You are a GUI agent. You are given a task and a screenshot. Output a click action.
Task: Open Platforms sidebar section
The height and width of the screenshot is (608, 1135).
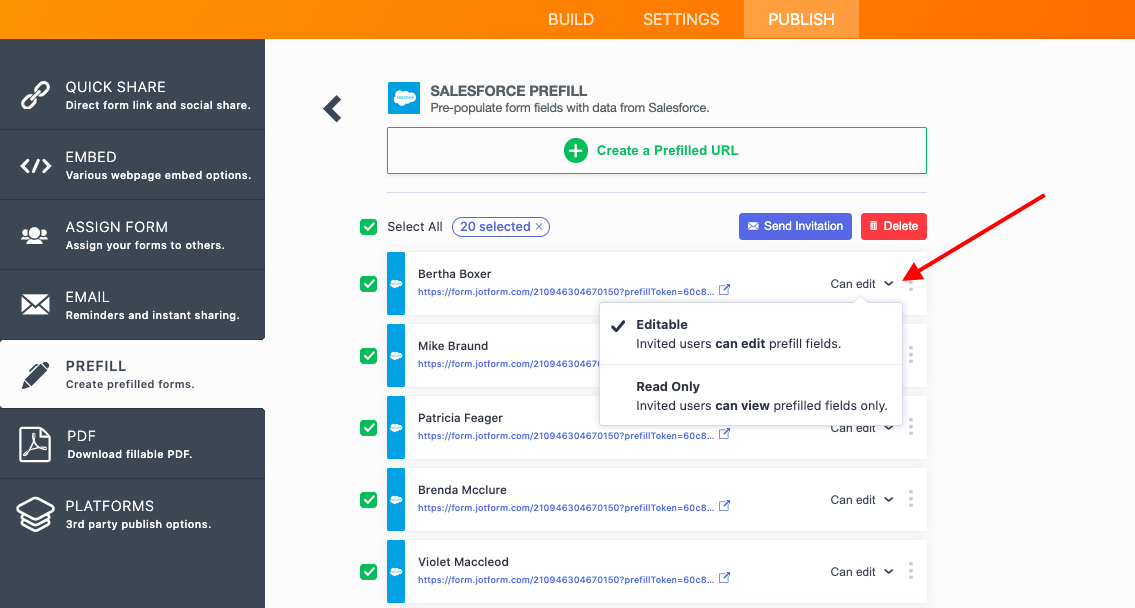(x=132, y=514)
